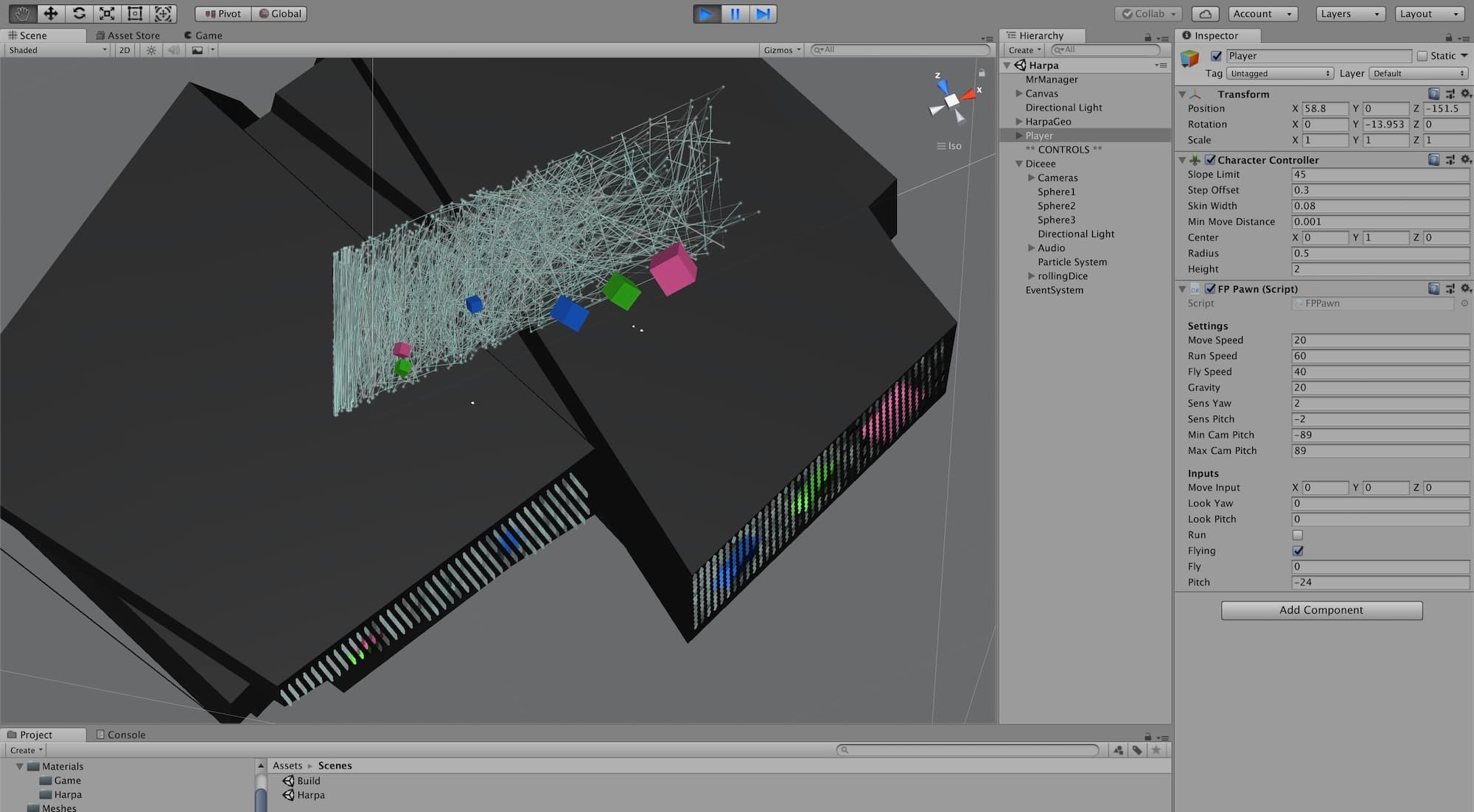Viewport: 1474px width, 812px height.
Task: Select the Move tool
Action: (50, 13)
